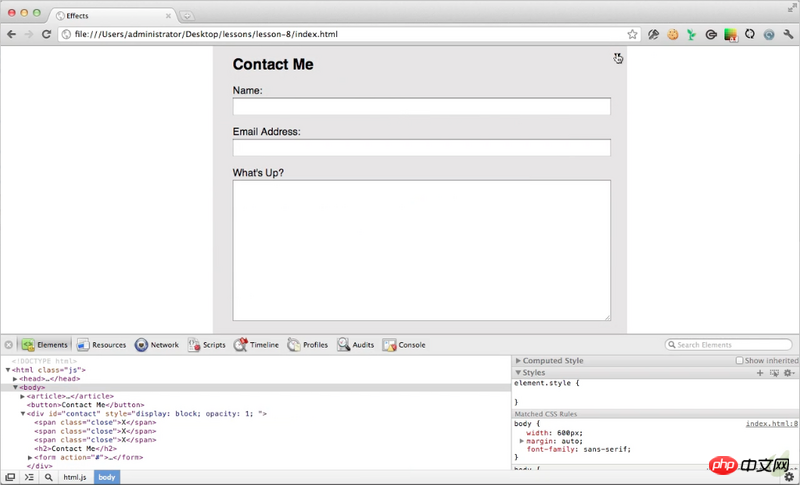Click in the What's Up textarea

coord(421,250)
